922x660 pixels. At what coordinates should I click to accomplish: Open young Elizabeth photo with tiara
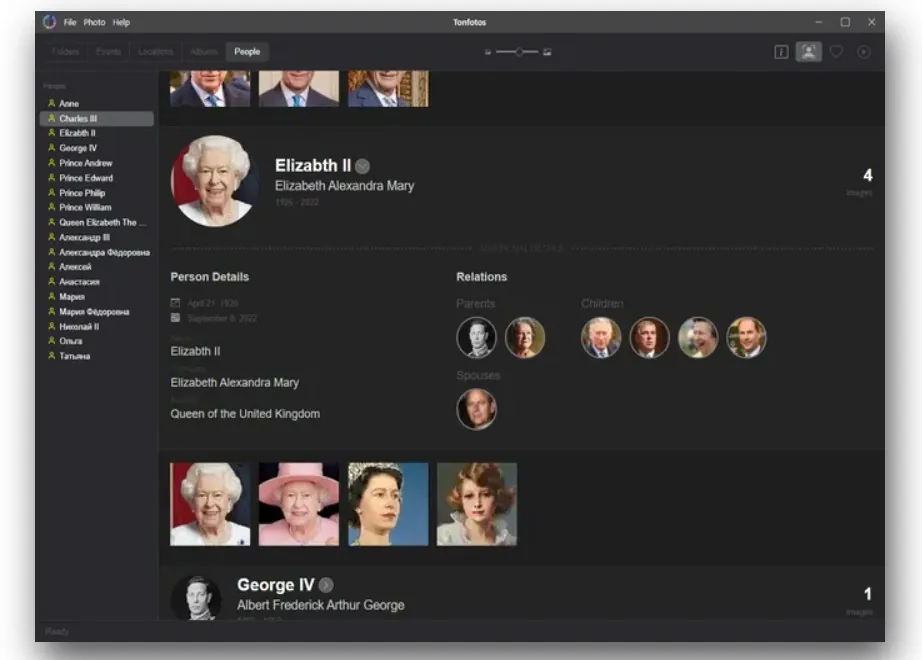[x=388, y=504]
